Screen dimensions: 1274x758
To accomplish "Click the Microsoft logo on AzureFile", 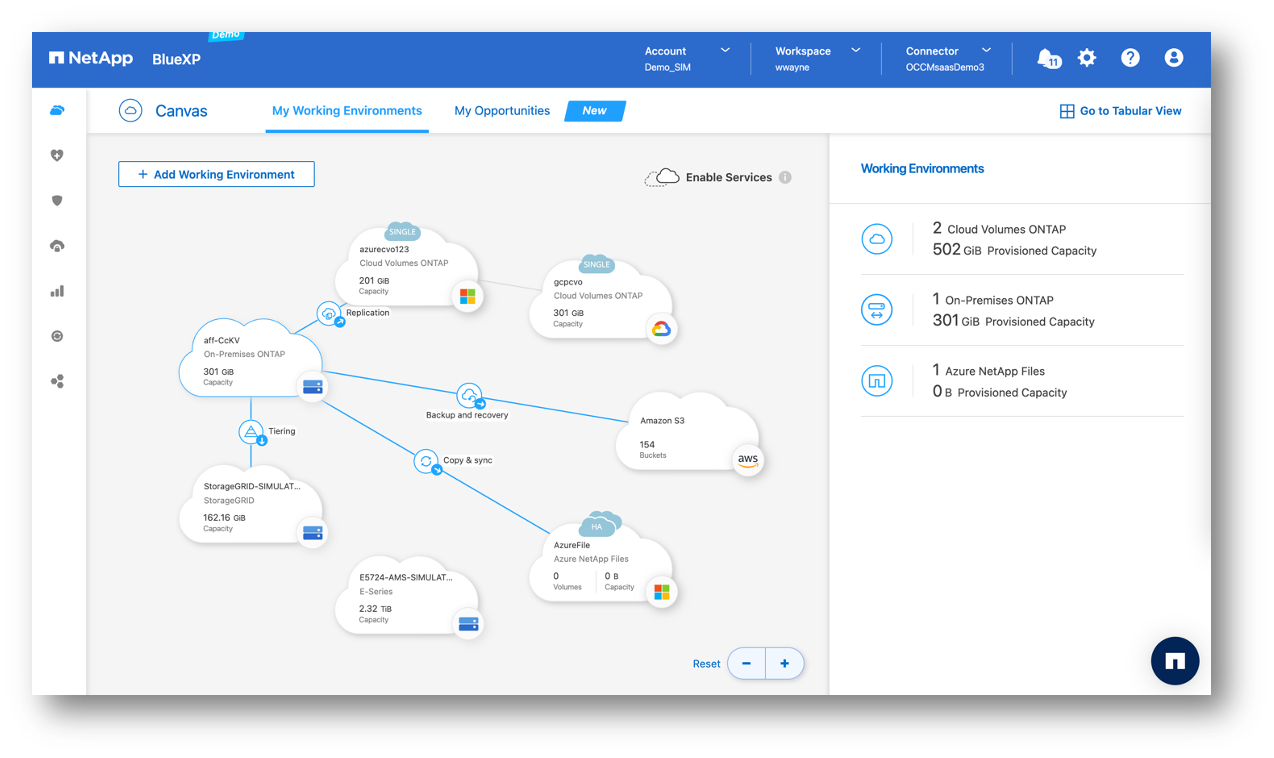I will pyautogui.click(x=661, y=592).
